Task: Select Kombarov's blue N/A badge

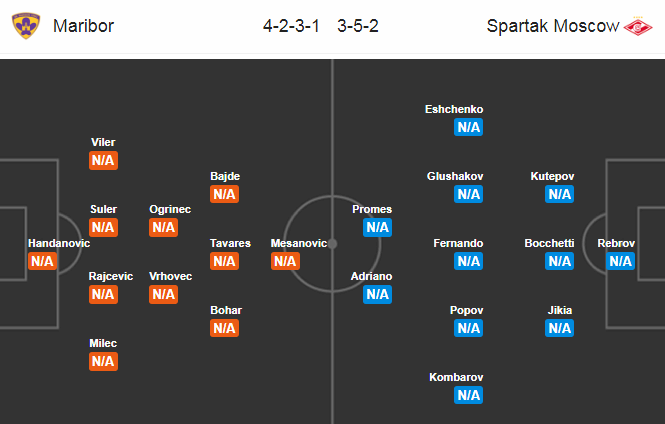Action: pyautogui.click(x=469, y=395)
